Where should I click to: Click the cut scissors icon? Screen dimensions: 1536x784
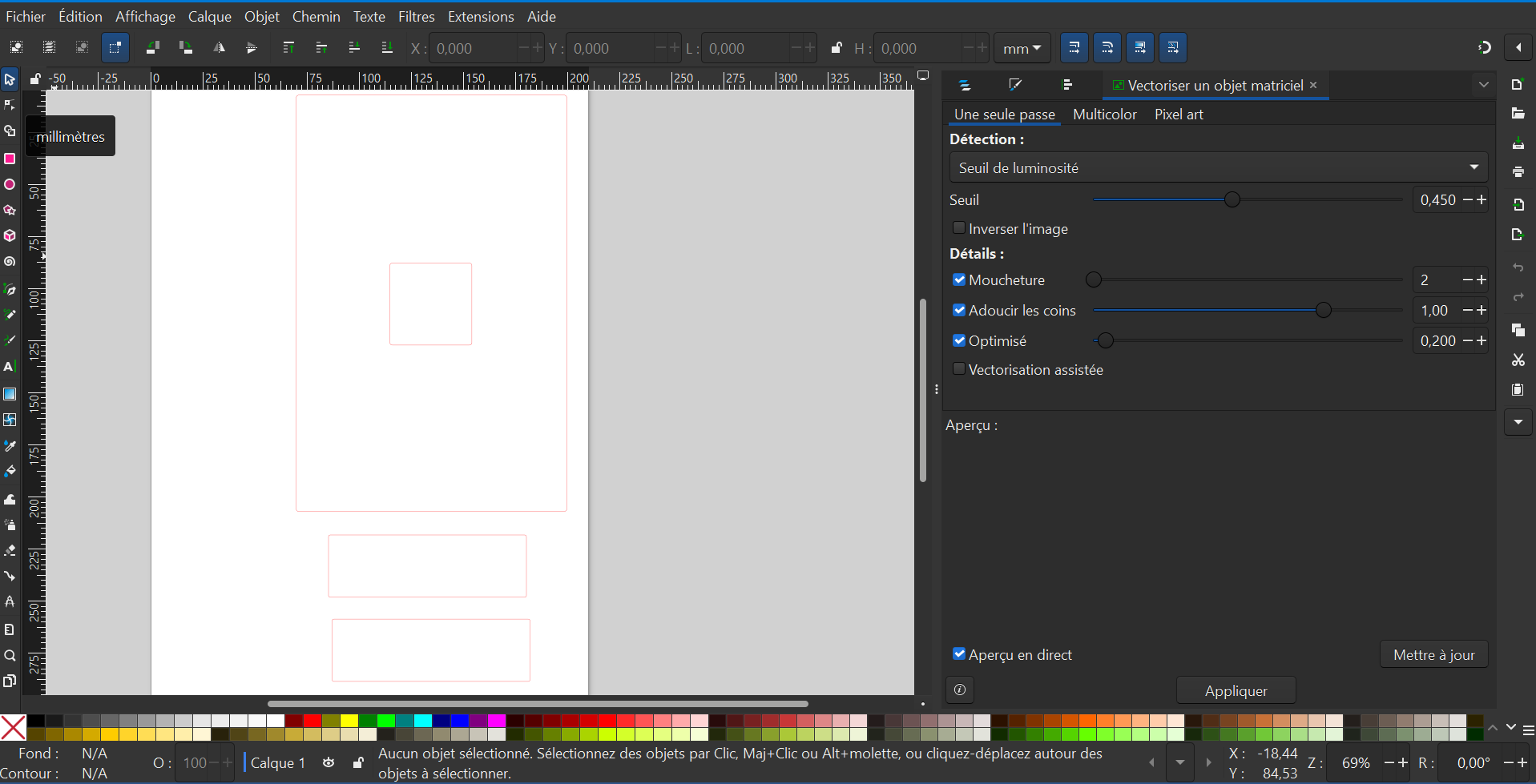tap(1518, 360)
